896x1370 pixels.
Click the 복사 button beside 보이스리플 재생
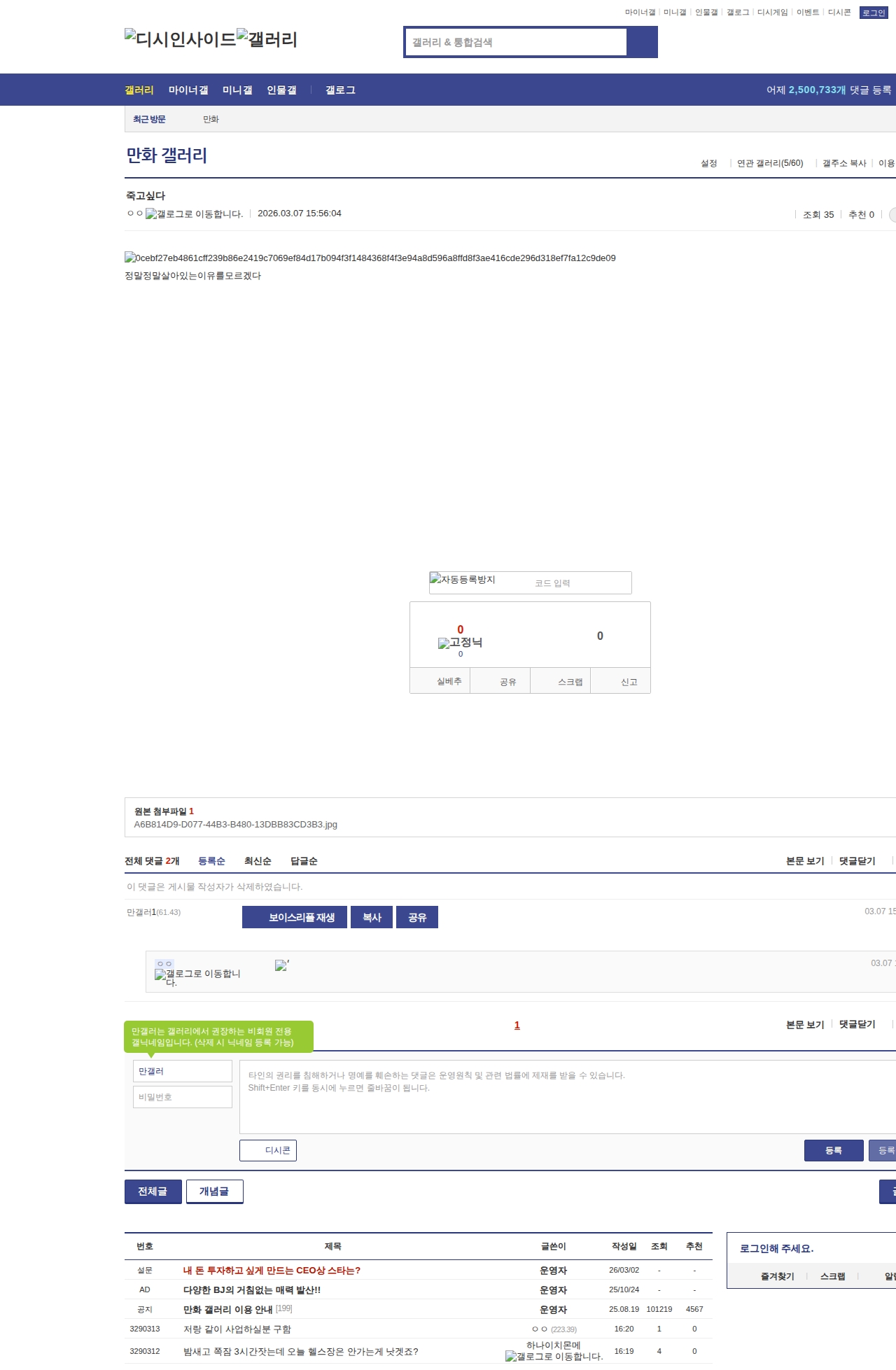point(372,917)
